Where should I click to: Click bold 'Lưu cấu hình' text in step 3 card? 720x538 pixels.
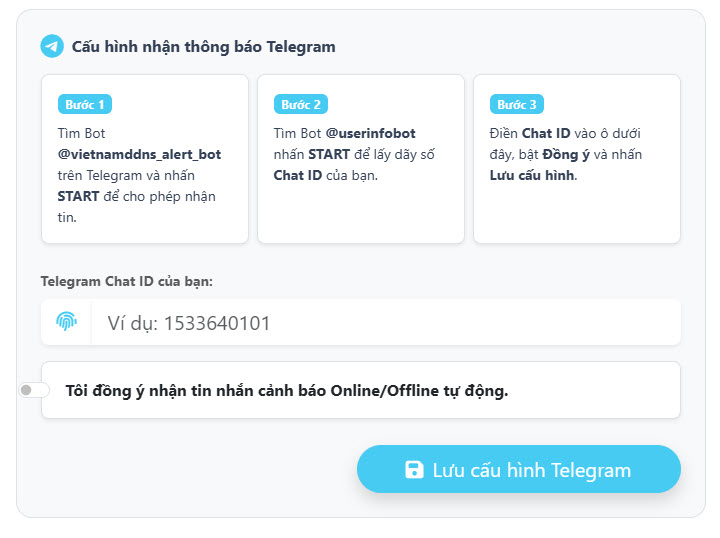click(532, 175)
